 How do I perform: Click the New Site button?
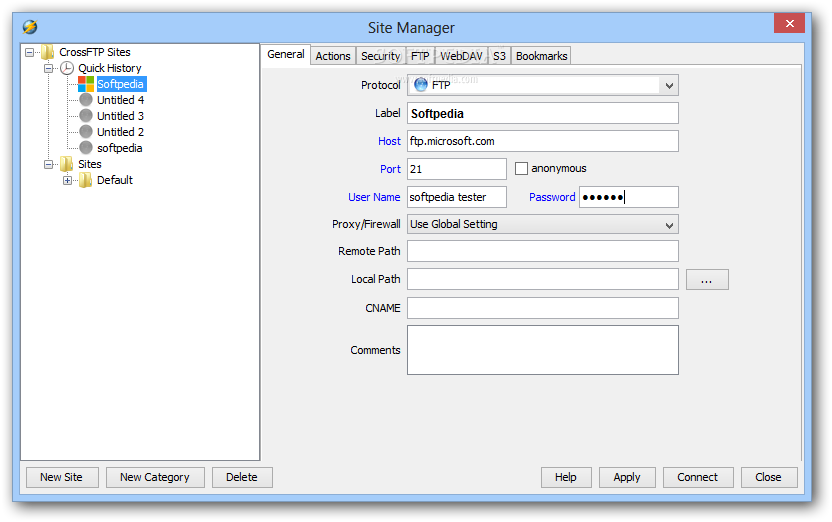pyautogui.click(x=62, y=477)
